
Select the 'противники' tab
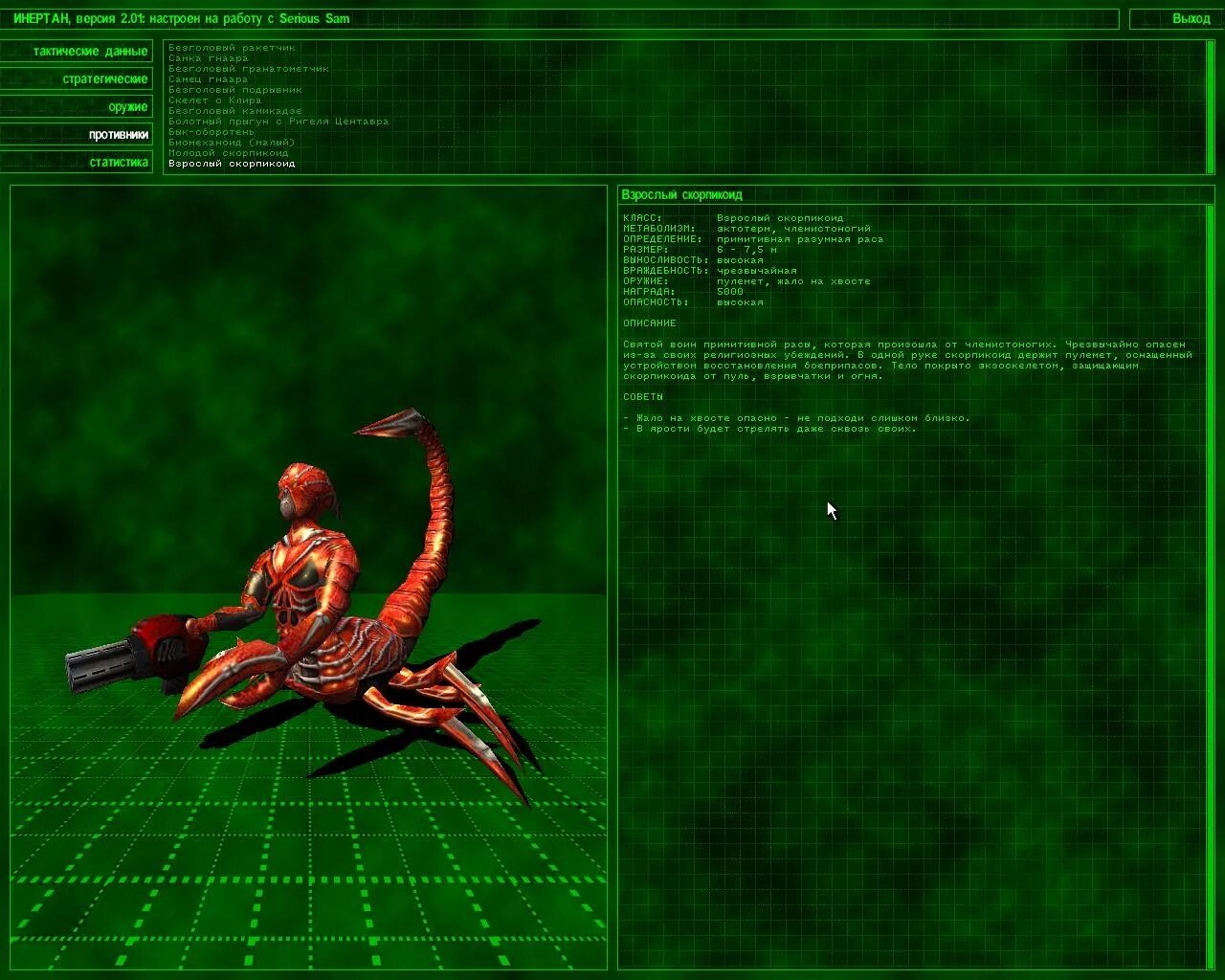tap(77, 134)
